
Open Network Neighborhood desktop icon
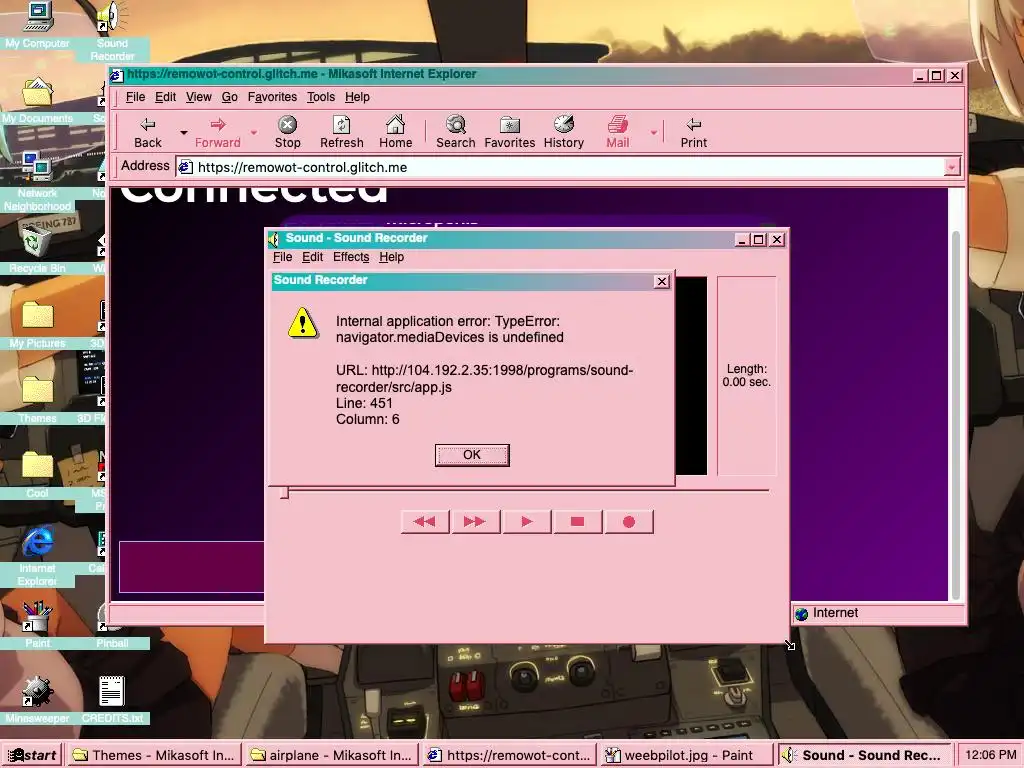point(37,182)
